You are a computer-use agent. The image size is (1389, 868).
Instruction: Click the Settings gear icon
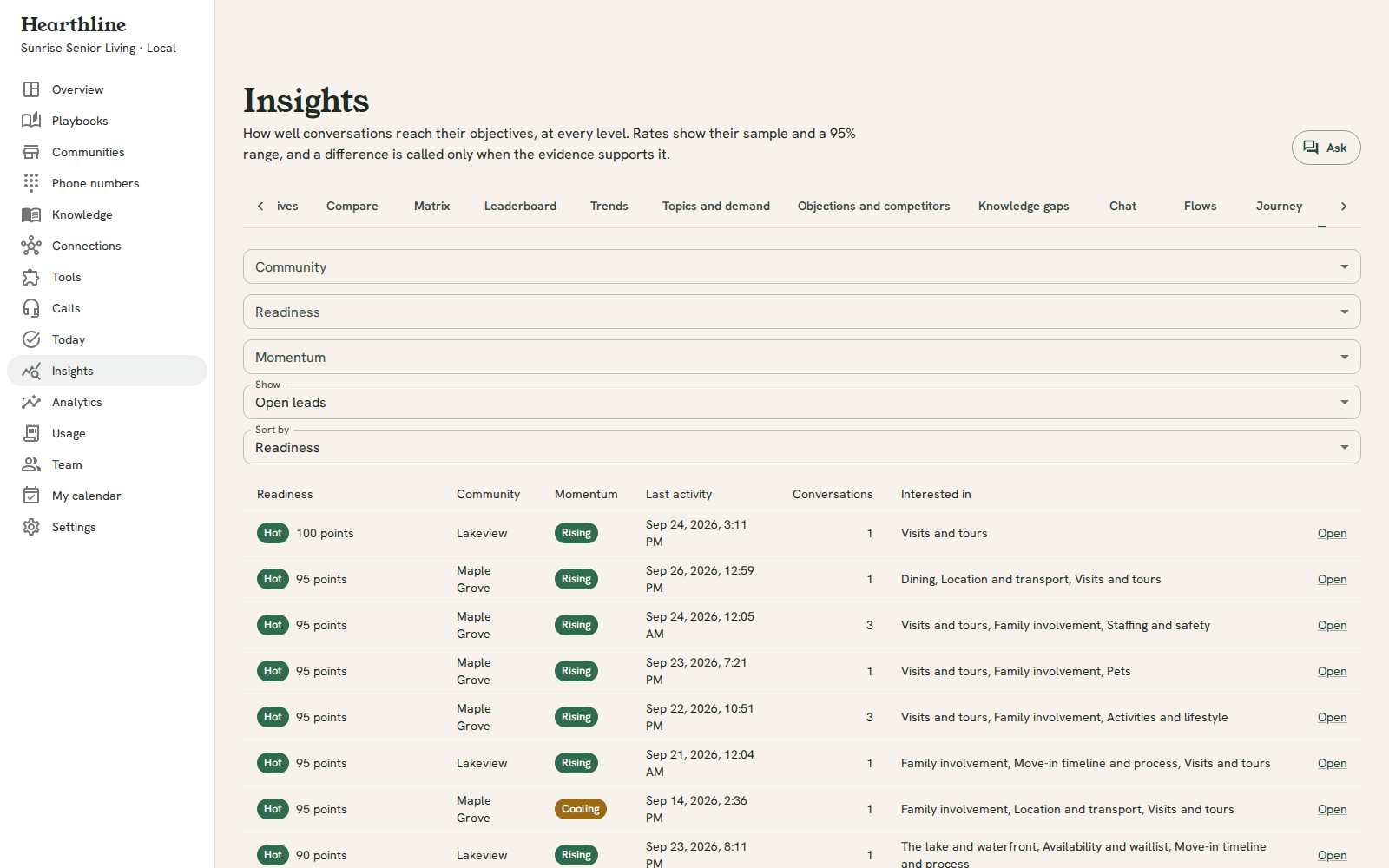coord(31,527)
